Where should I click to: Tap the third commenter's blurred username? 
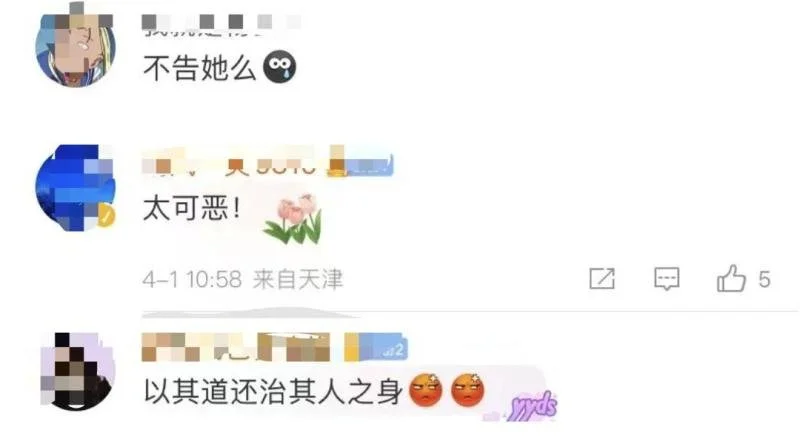236,347
